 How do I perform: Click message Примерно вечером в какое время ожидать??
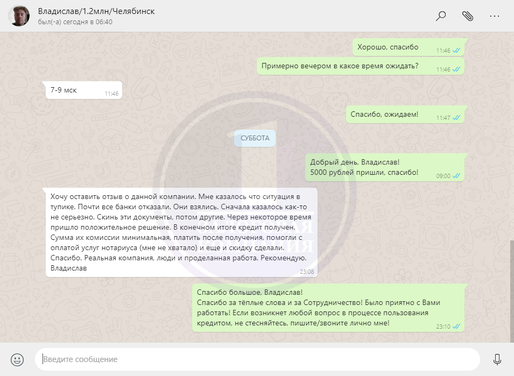361,66
